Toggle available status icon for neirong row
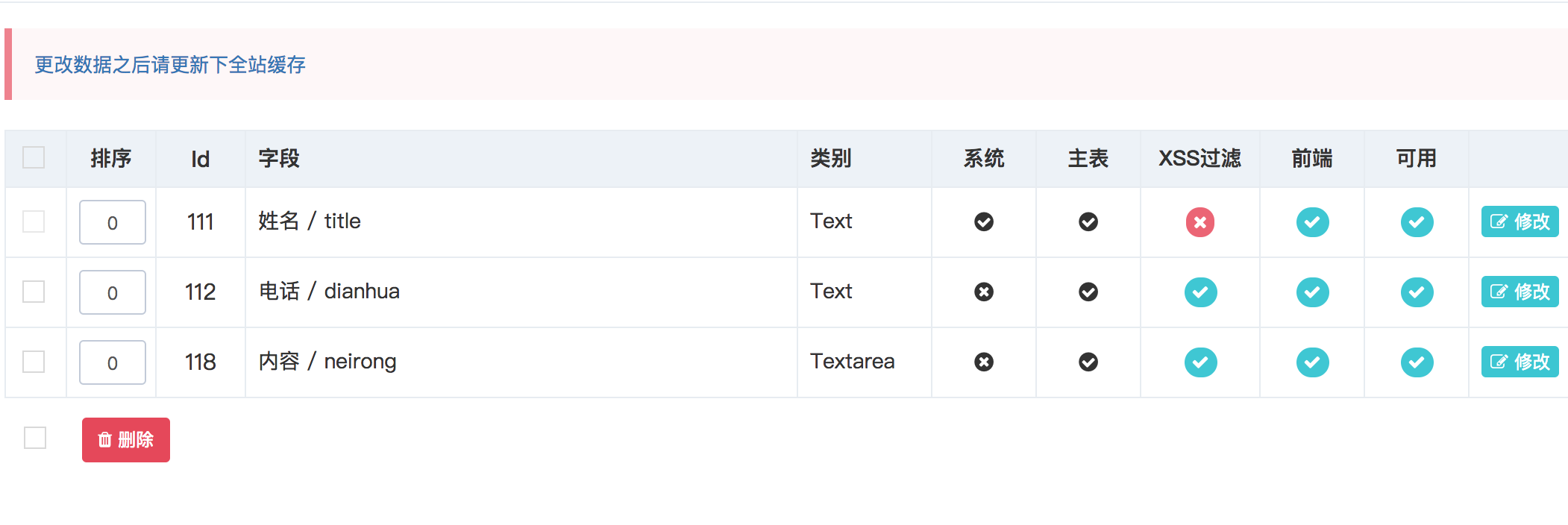Viewport: 1568px width, 525px height. (1417, 362)
